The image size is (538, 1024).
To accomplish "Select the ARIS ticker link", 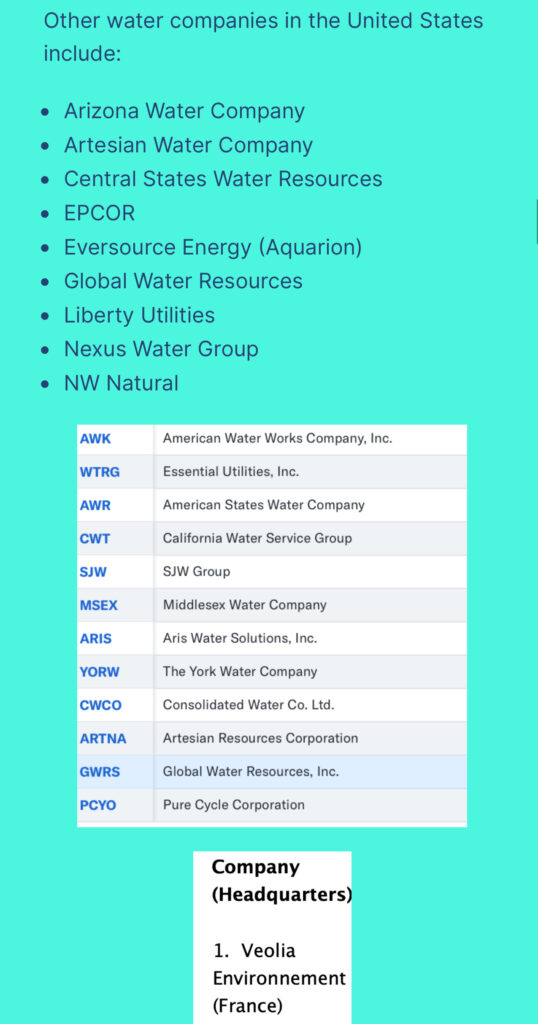I will [95, 639].
